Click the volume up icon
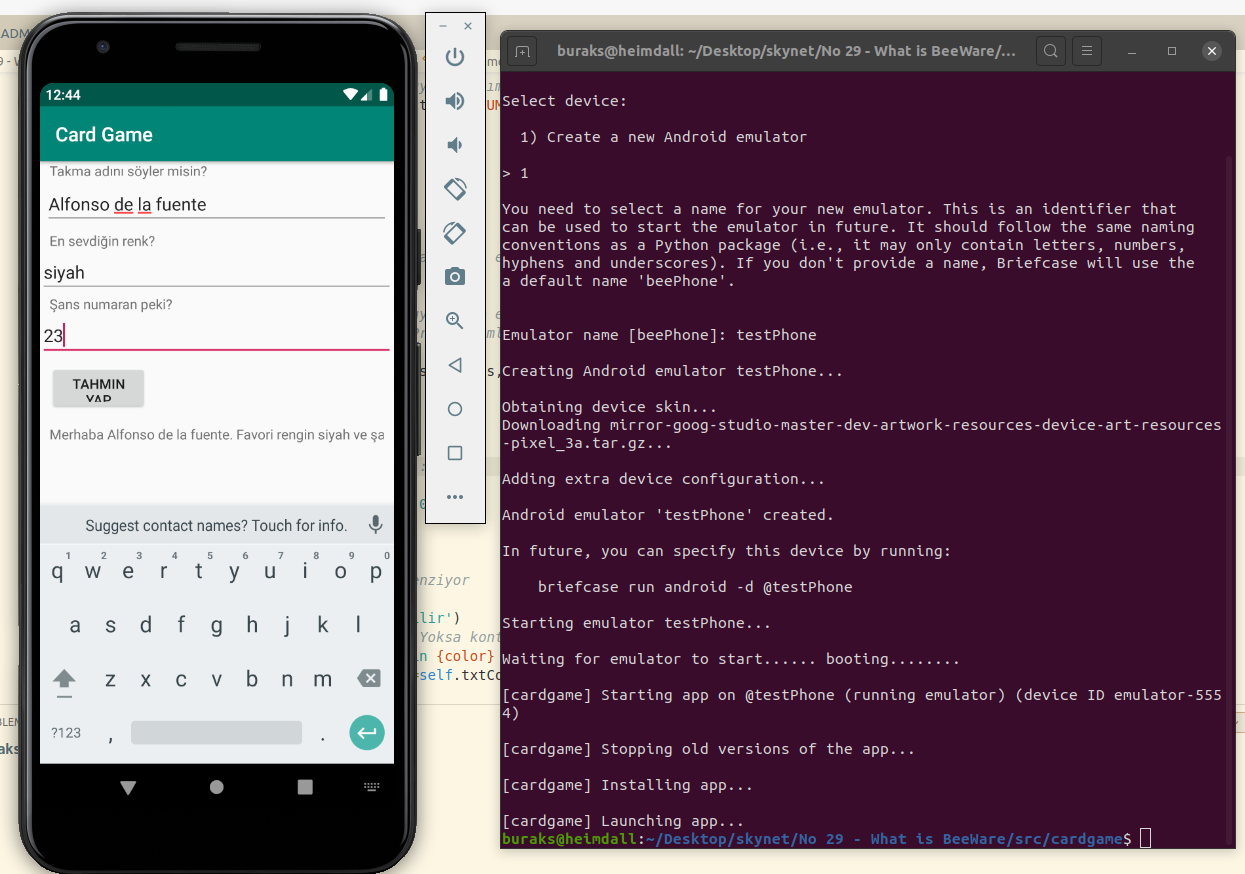 point(455,101)
